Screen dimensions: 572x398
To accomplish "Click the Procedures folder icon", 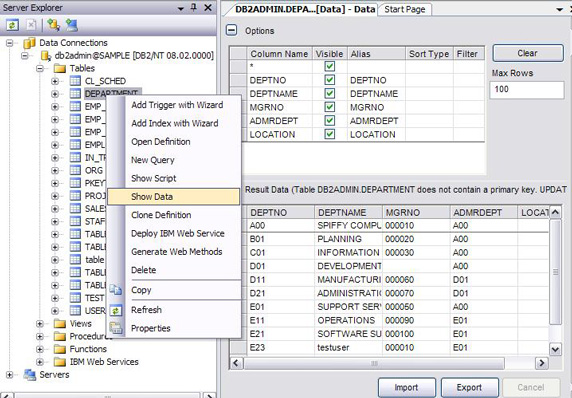I will (x=59, y=336).
